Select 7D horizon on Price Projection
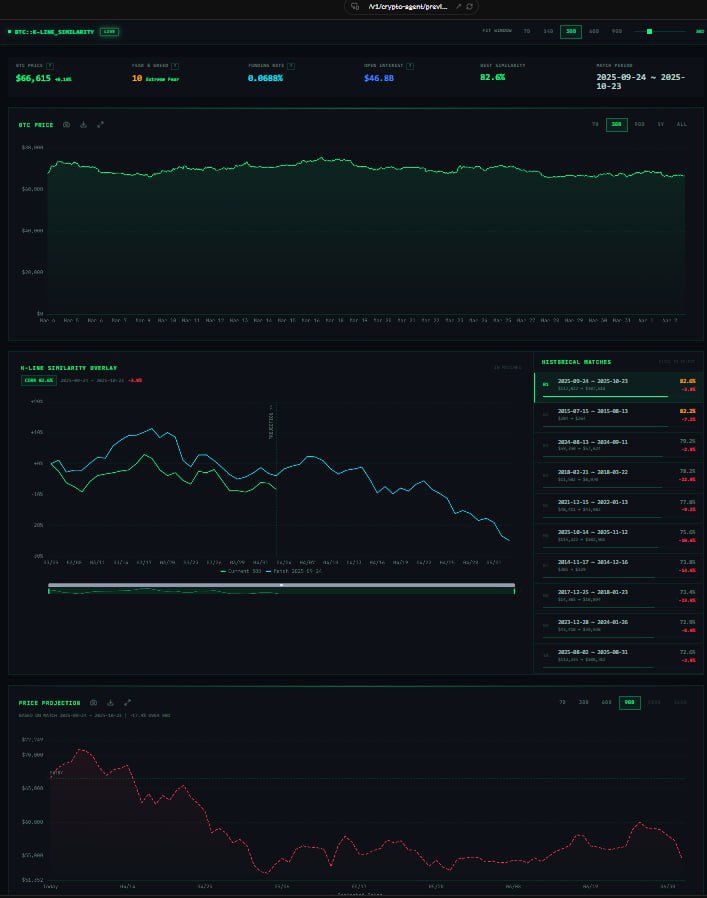This screenshot has width=707, height=898. pyautogui.click(x=562, y=702)
